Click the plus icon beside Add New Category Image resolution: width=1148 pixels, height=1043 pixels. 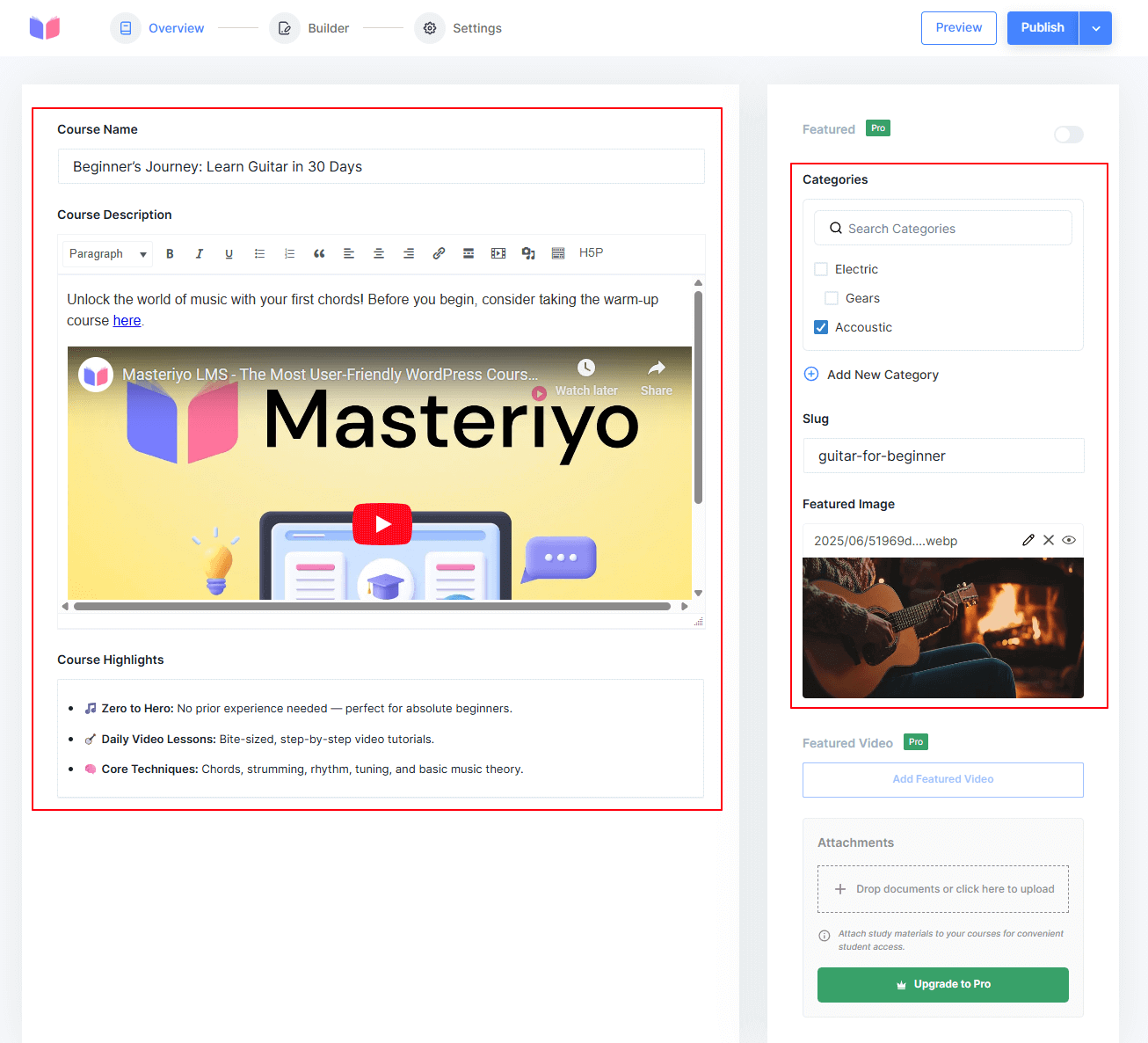click(811, 374)
